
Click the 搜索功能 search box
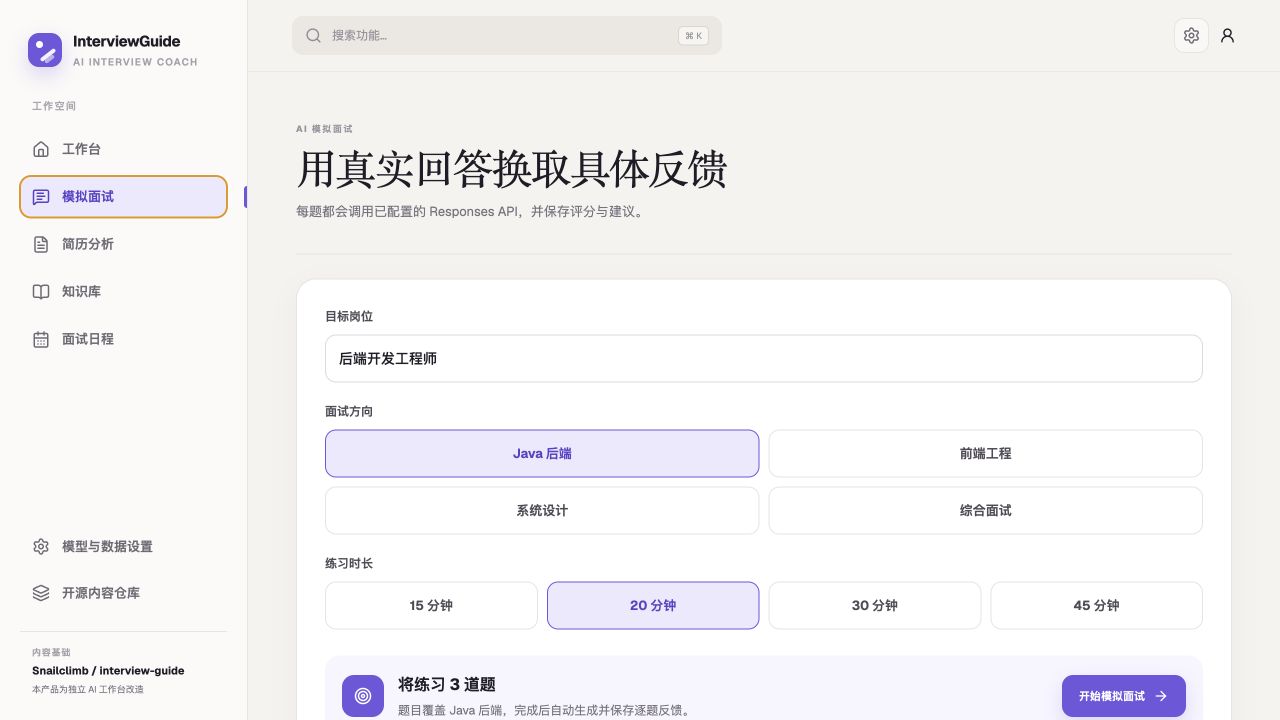pyautogui.click(x=507, y=36)
